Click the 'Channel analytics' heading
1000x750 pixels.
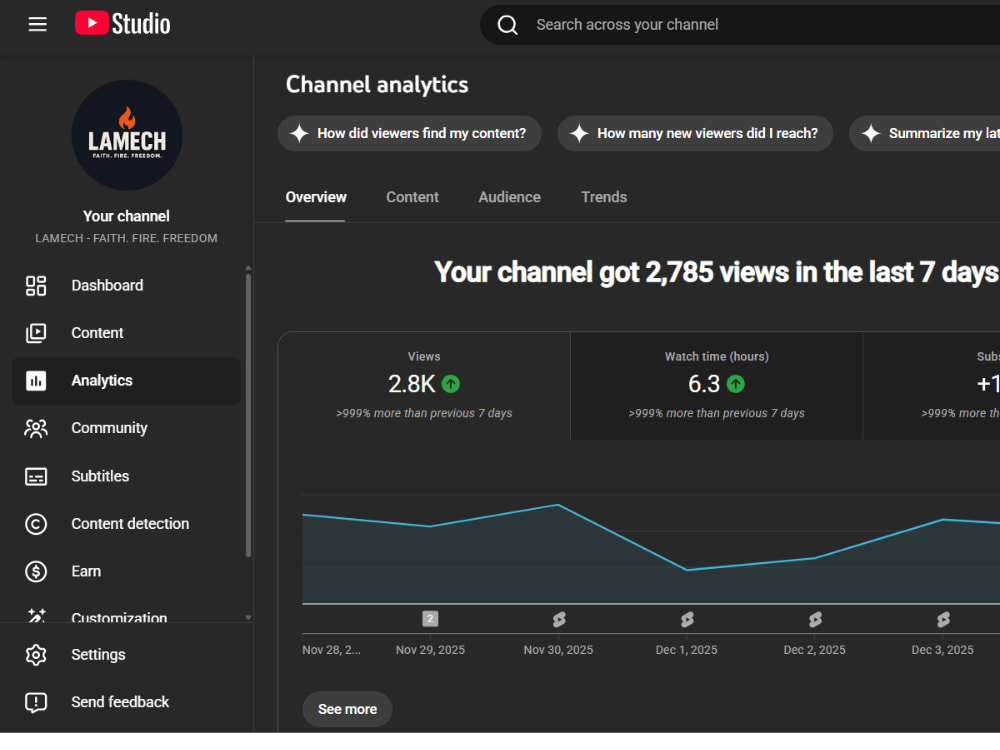(377, 85)
